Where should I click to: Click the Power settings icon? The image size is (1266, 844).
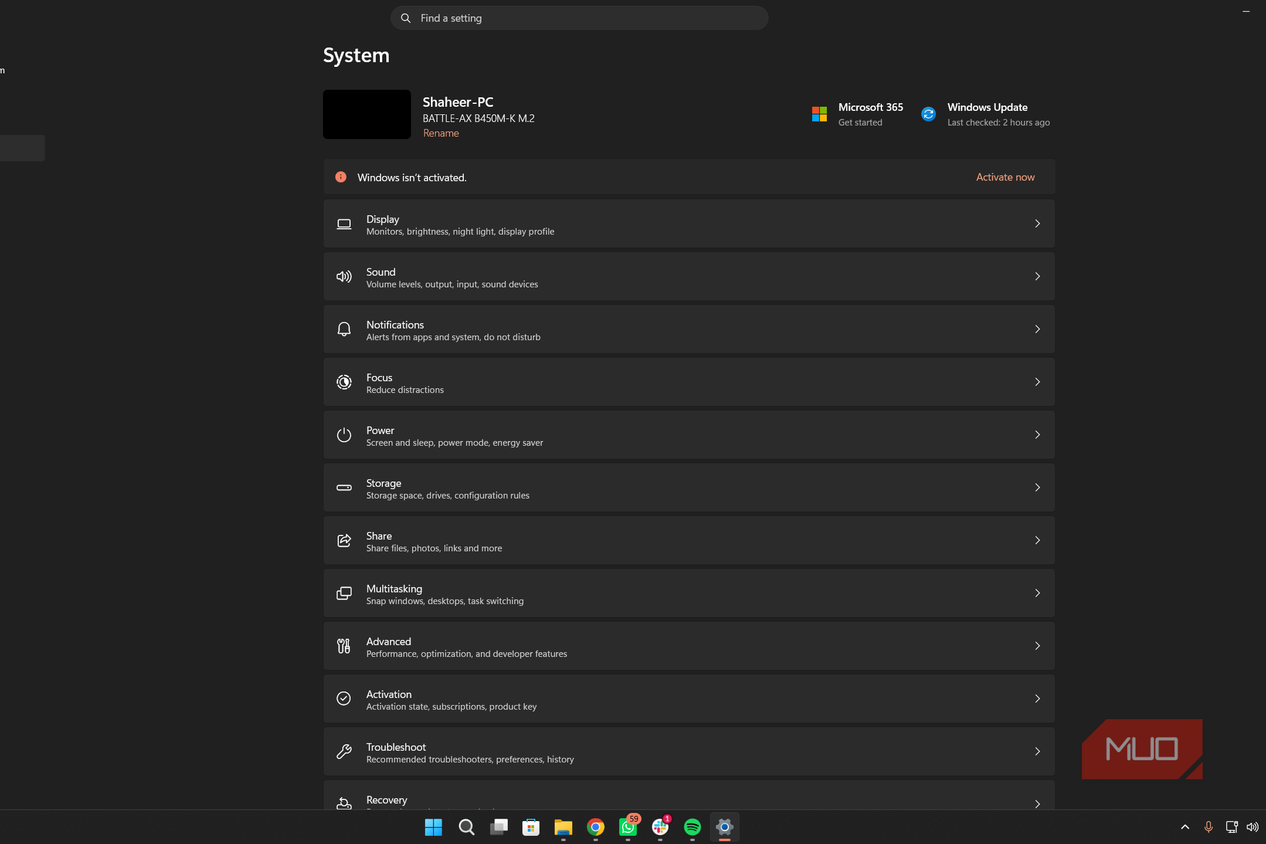tap(344, 435)
